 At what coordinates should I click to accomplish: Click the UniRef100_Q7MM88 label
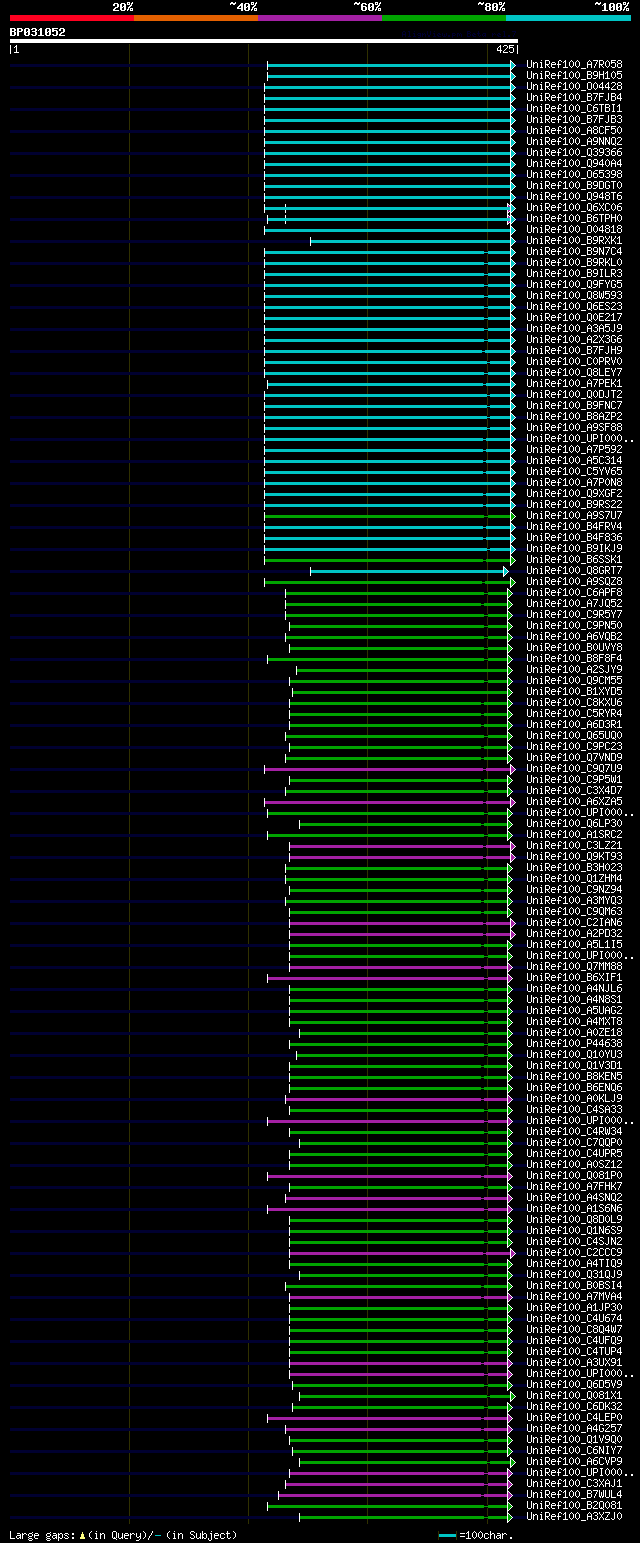574,966
